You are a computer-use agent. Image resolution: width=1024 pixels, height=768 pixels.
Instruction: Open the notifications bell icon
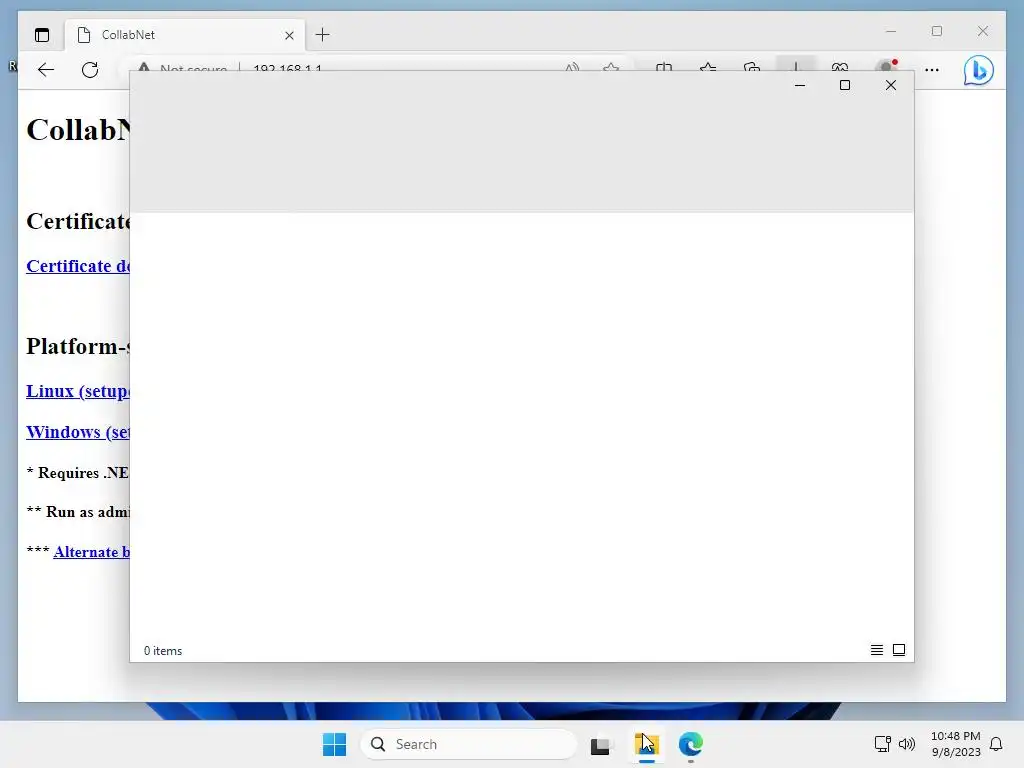(996, 744)
